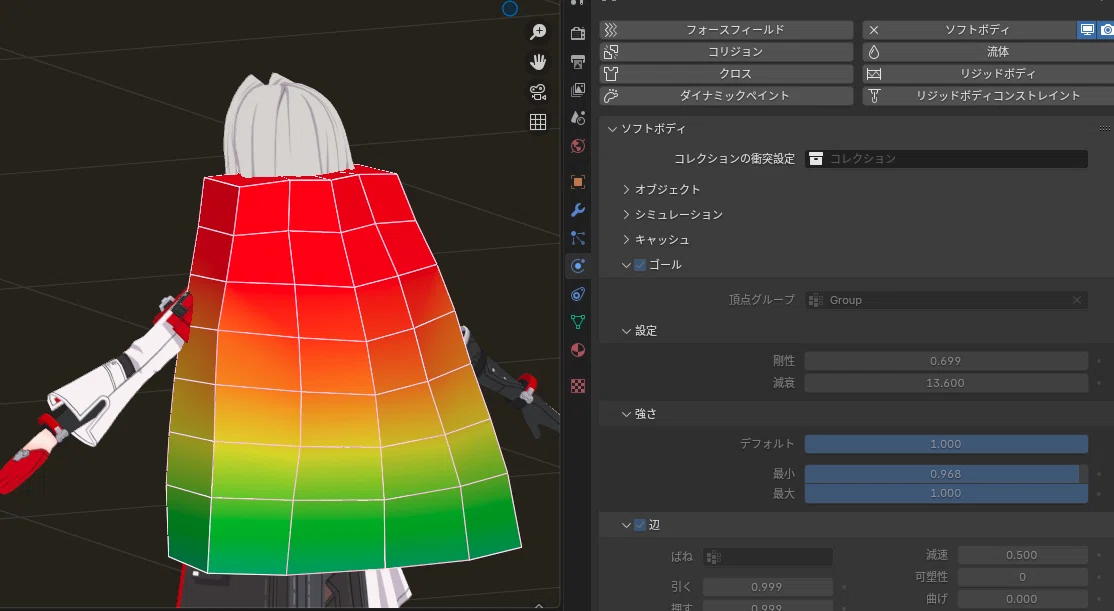Remove ソフトボディ physics
The image size is (1114, 611).
[x=969, y=30]
